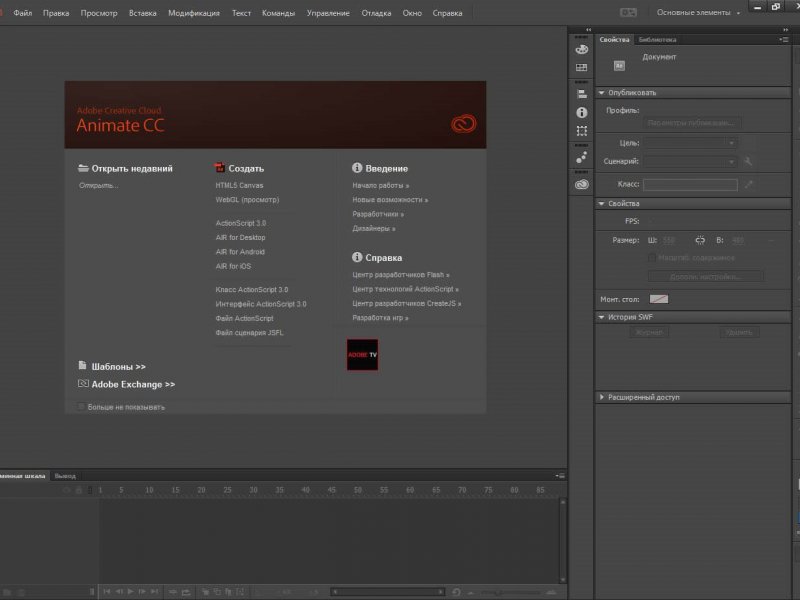This screenshot has height=600, width=800.
Task: Click the Параметры публикации button
Action: pyautogui.click(x=691, y=123)
